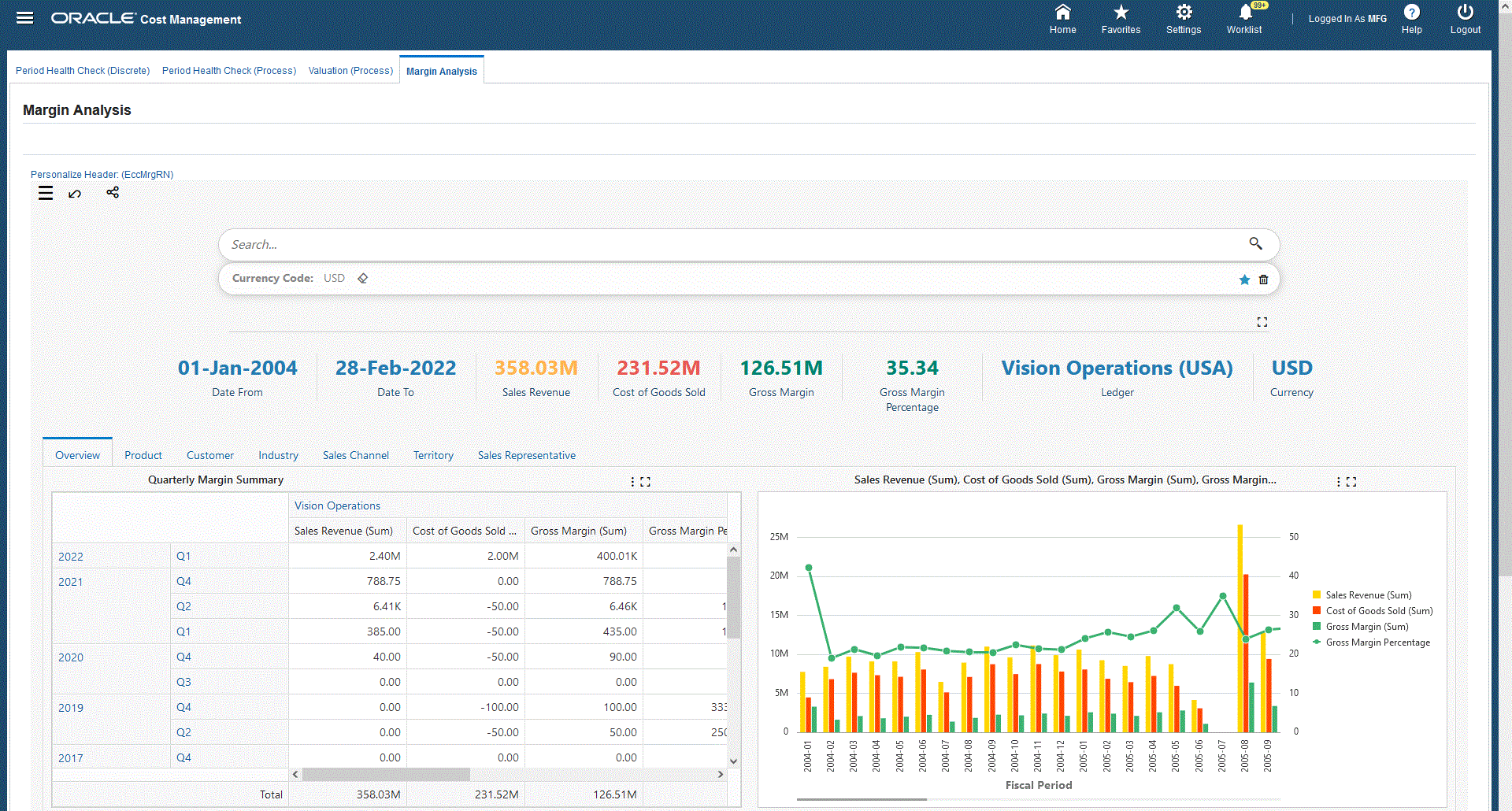Delete filters with trash icon
Screen dimensions: 1512x811
tap(1264, 280)
